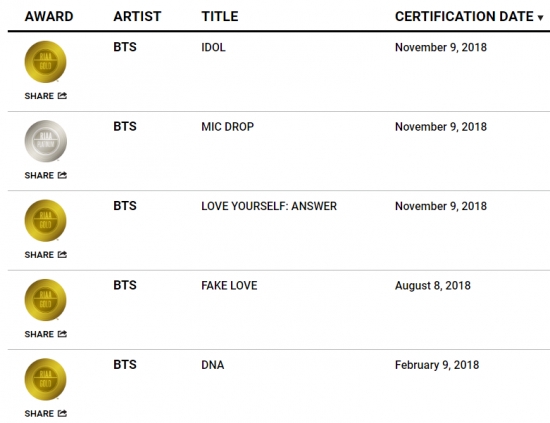
Task: Open the MIC DROP title entry
Action: (x=228, y=127)
